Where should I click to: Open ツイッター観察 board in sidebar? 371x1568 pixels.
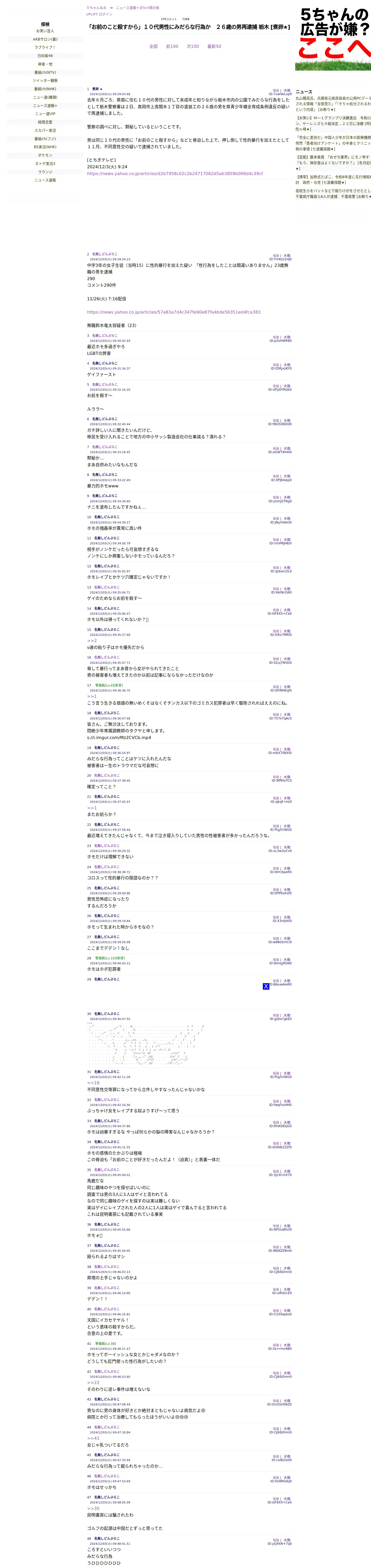point(45,80)
